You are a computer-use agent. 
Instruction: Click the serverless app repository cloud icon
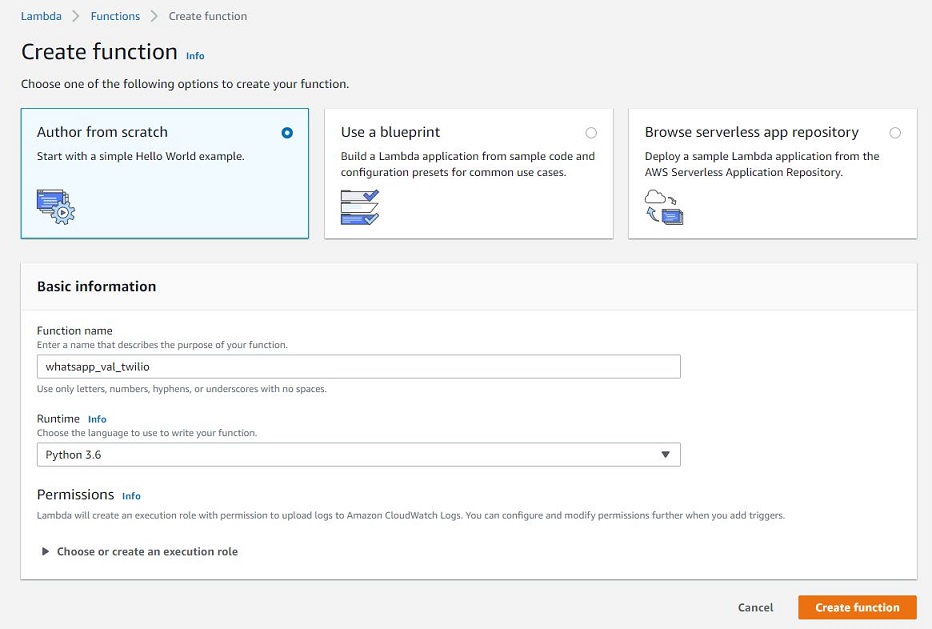coord(664,207)
